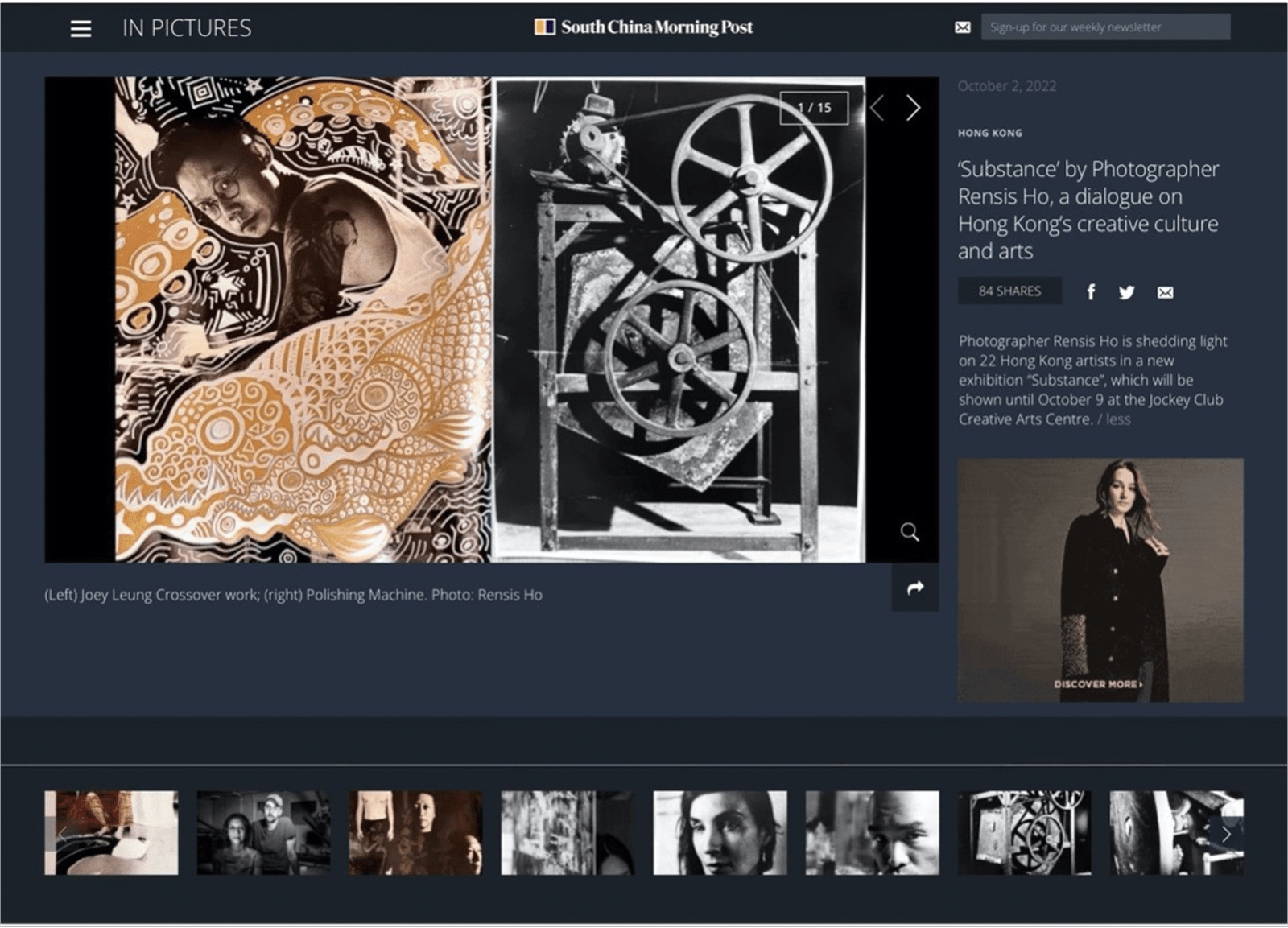Click the 84 SHARES button
Viewport: 1288px width, 928px height.
(1009, 291)
